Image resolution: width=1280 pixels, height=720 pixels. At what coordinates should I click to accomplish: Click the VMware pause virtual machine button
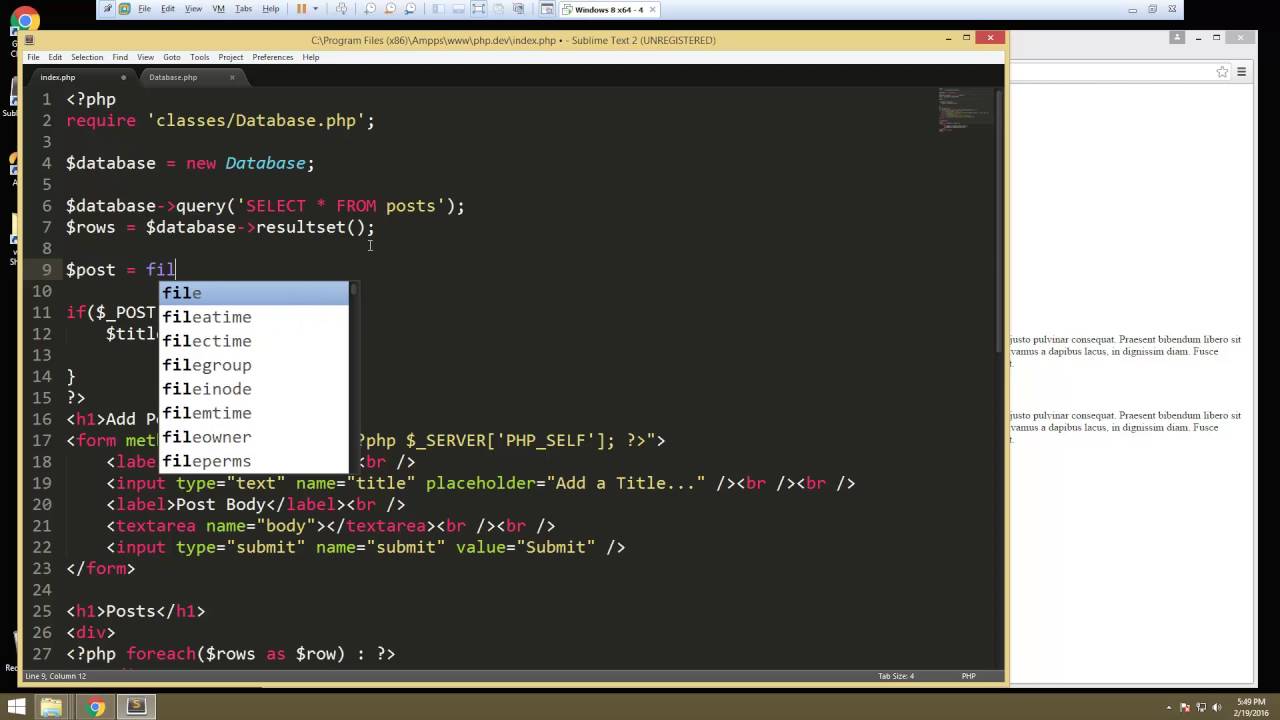(x=301, y=9)
